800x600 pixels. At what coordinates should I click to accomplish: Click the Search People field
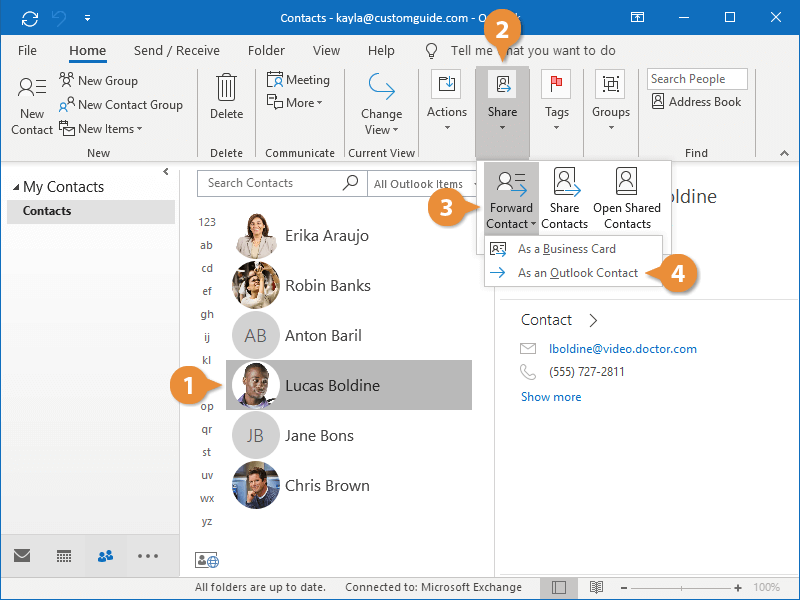click(697, 79)
